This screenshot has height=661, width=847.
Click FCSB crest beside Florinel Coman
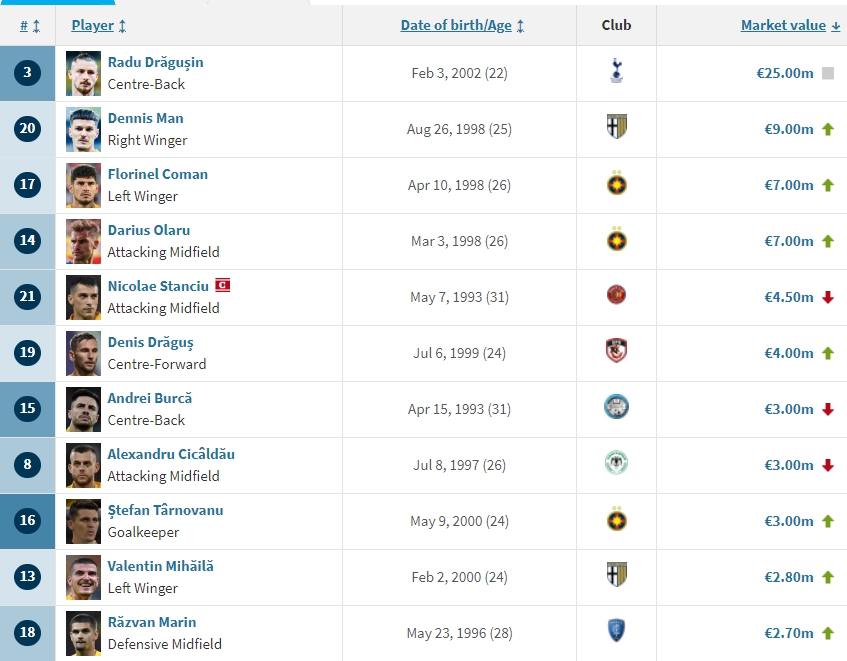click(x=616, y=185)
